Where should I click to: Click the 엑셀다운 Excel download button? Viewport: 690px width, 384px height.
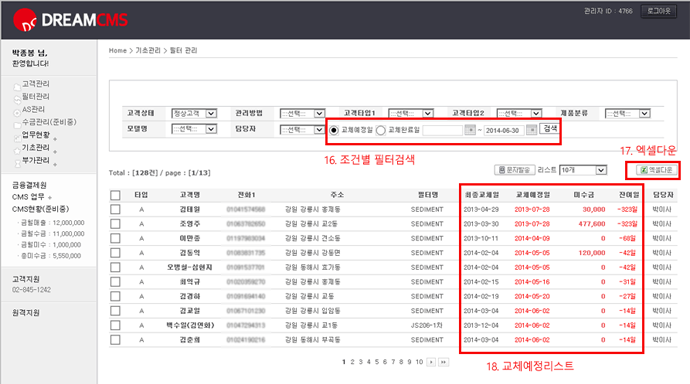[656, 170]
